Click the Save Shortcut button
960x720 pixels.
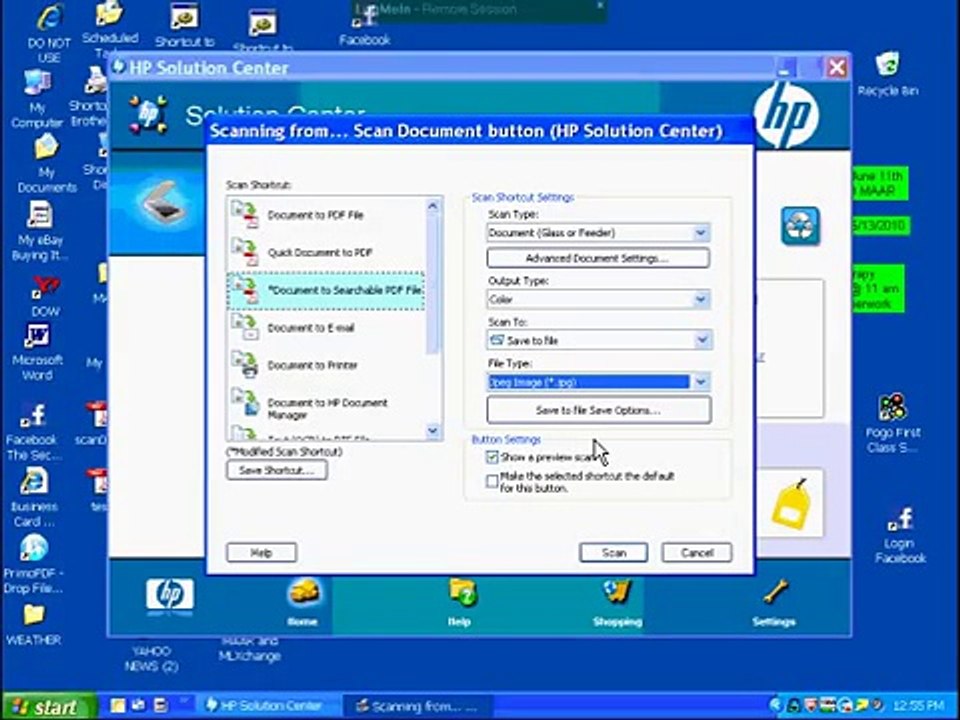coord(277,470)
